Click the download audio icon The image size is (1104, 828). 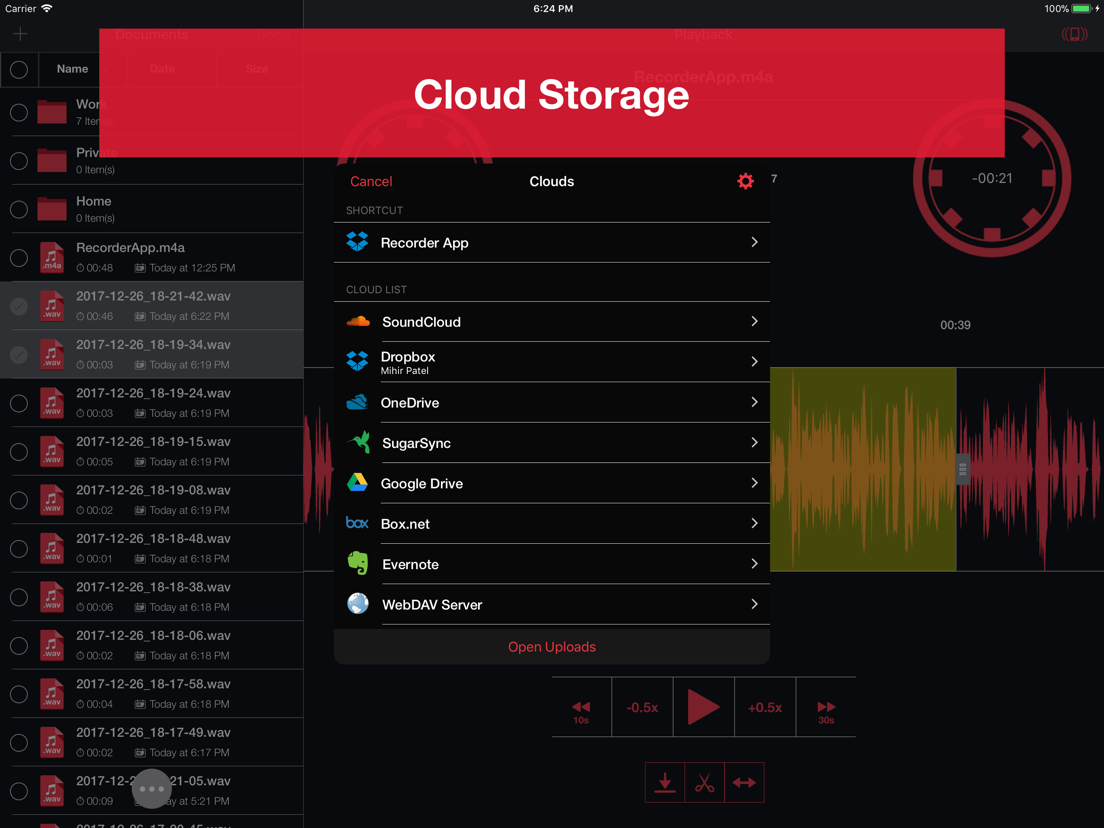(664, 782)
